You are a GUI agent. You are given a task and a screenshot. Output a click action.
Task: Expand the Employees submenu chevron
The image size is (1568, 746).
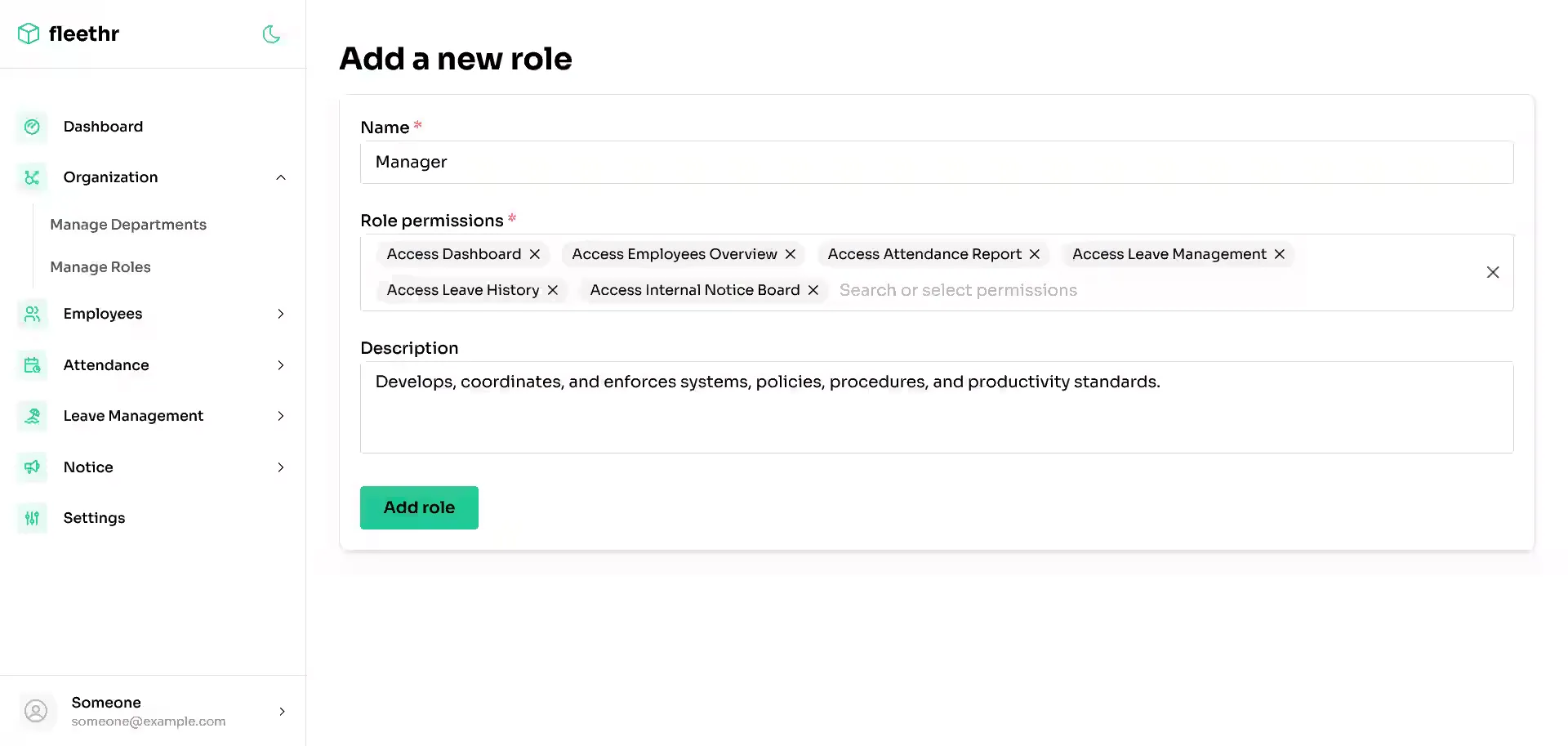281,314
